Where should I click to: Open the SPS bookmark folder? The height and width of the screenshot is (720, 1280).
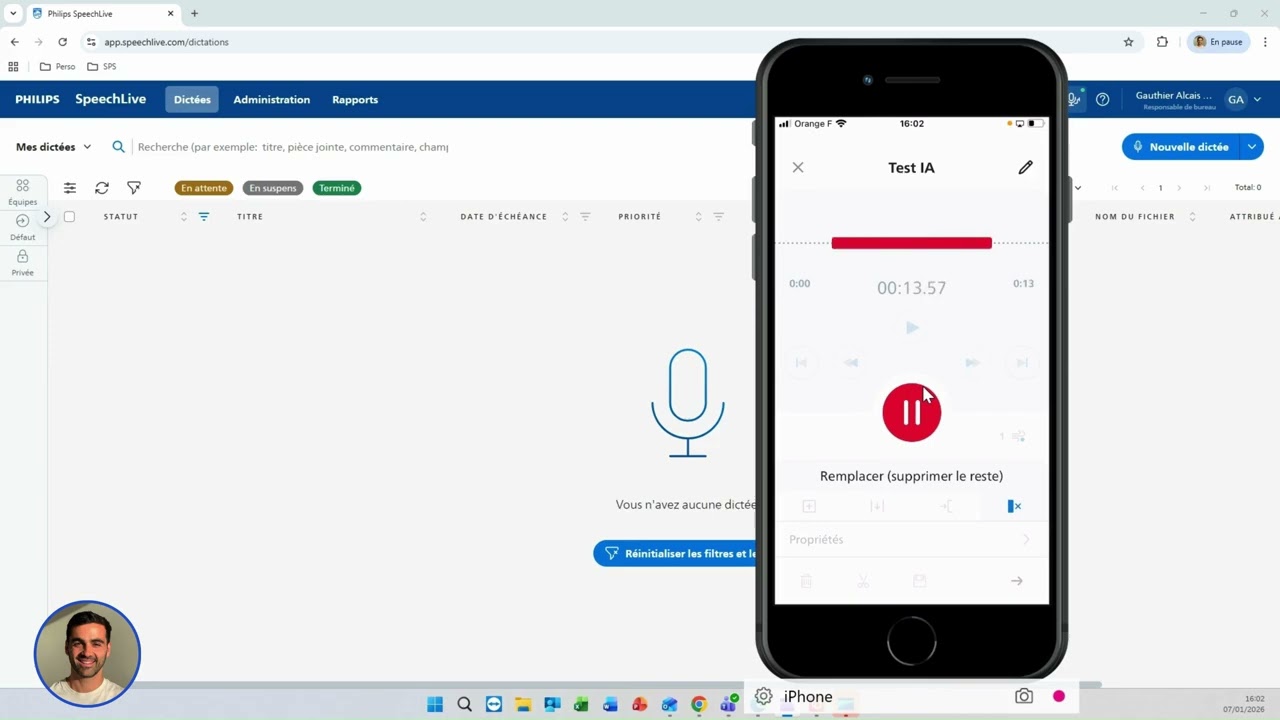click(x=102, y=67)
